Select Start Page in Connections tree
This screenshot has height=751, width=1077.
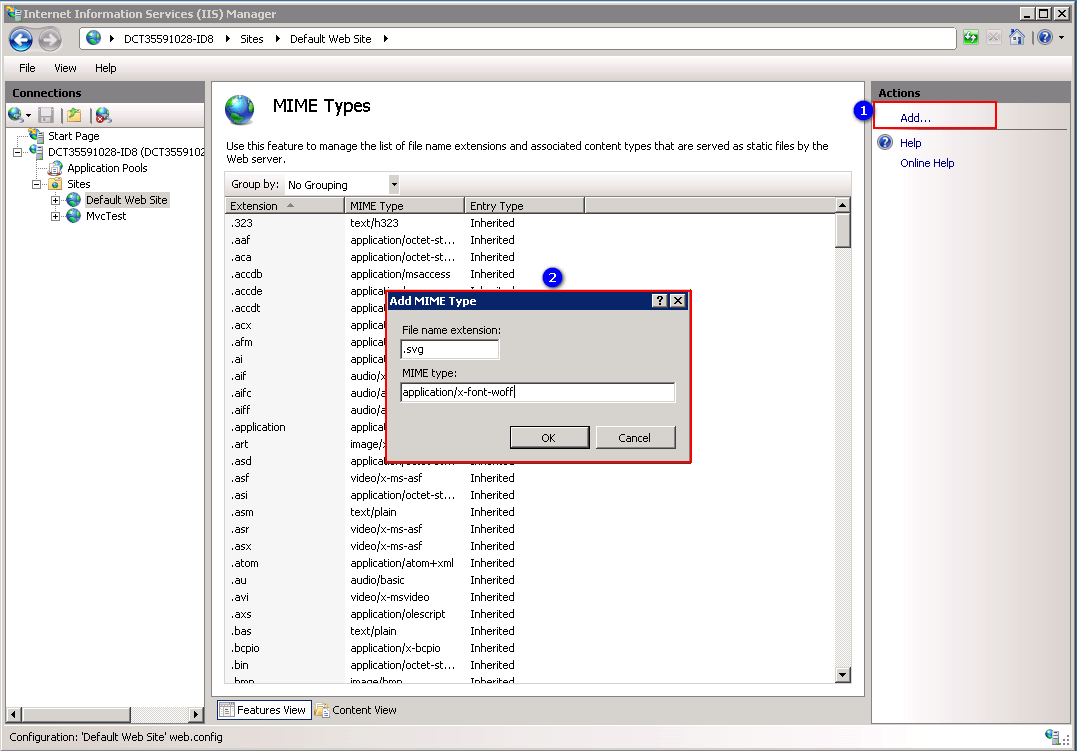click(x=73, y=136)
